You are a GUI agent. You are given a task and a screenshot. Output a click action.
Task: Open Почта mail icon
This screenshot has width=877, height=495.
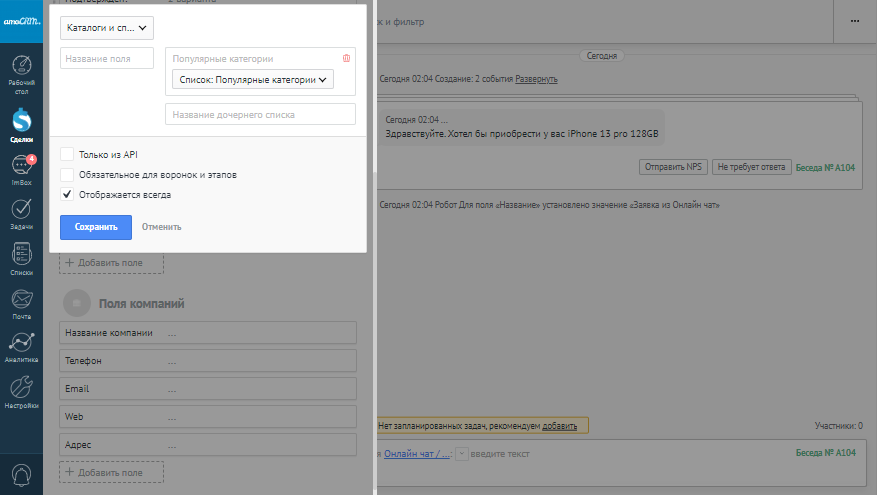point(21,303)
